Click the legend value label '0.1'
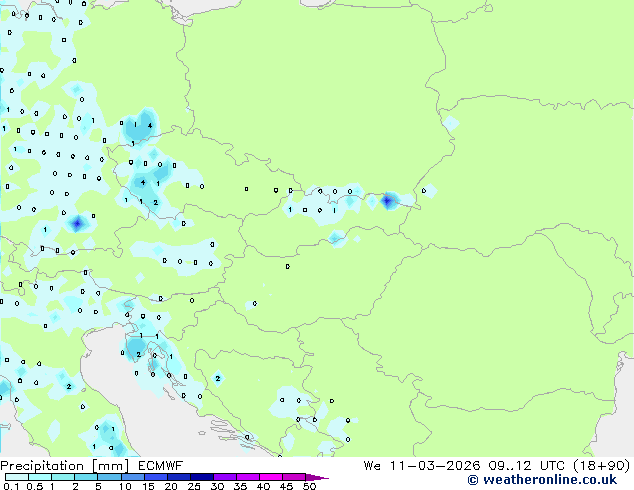The image size is (634, 490). tap(11, 486)
